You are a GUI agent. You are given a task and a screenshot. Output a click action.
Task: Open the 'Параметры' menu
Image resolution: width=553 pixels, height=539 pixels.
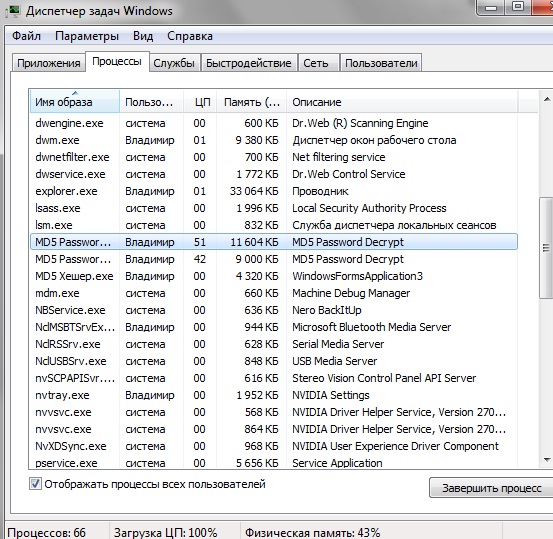pos(87,36)
